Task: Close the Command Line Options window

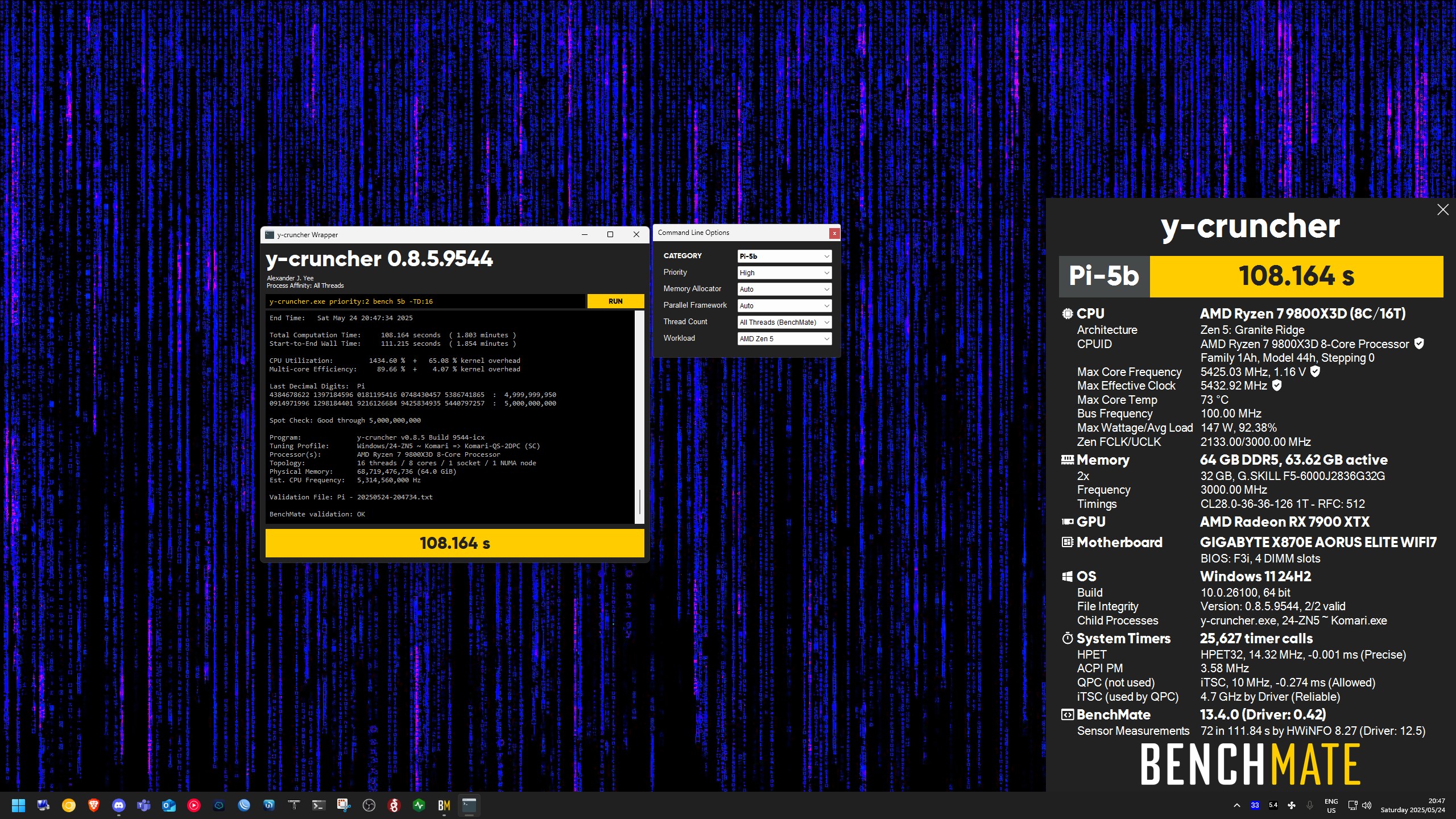Action: click(x=834, y=233)
